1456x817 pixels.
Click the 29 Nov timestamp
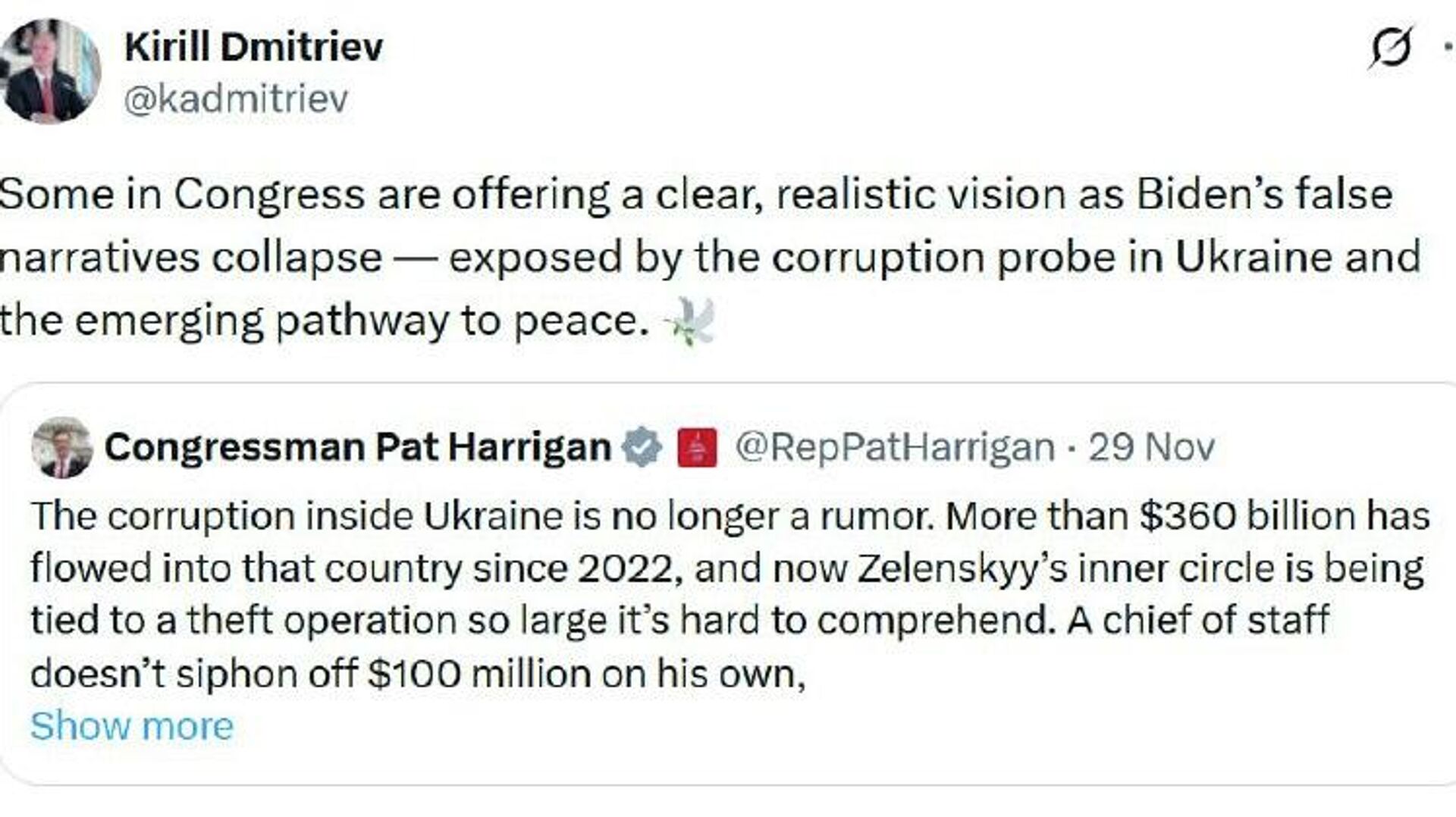point(1151,447)
